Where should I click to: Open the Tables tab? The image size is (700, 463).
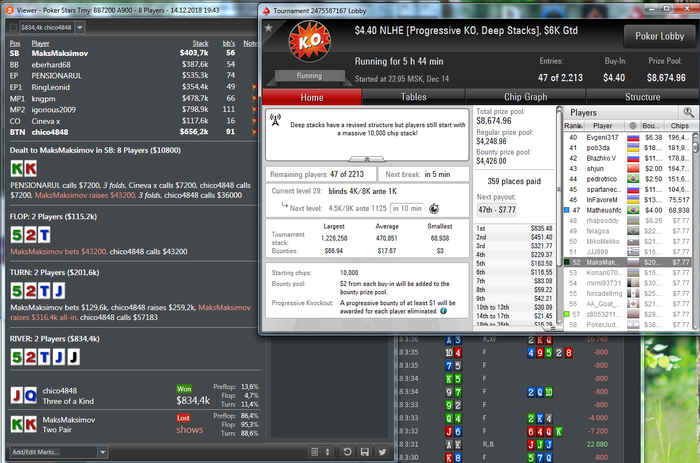(x=413, y=97)
